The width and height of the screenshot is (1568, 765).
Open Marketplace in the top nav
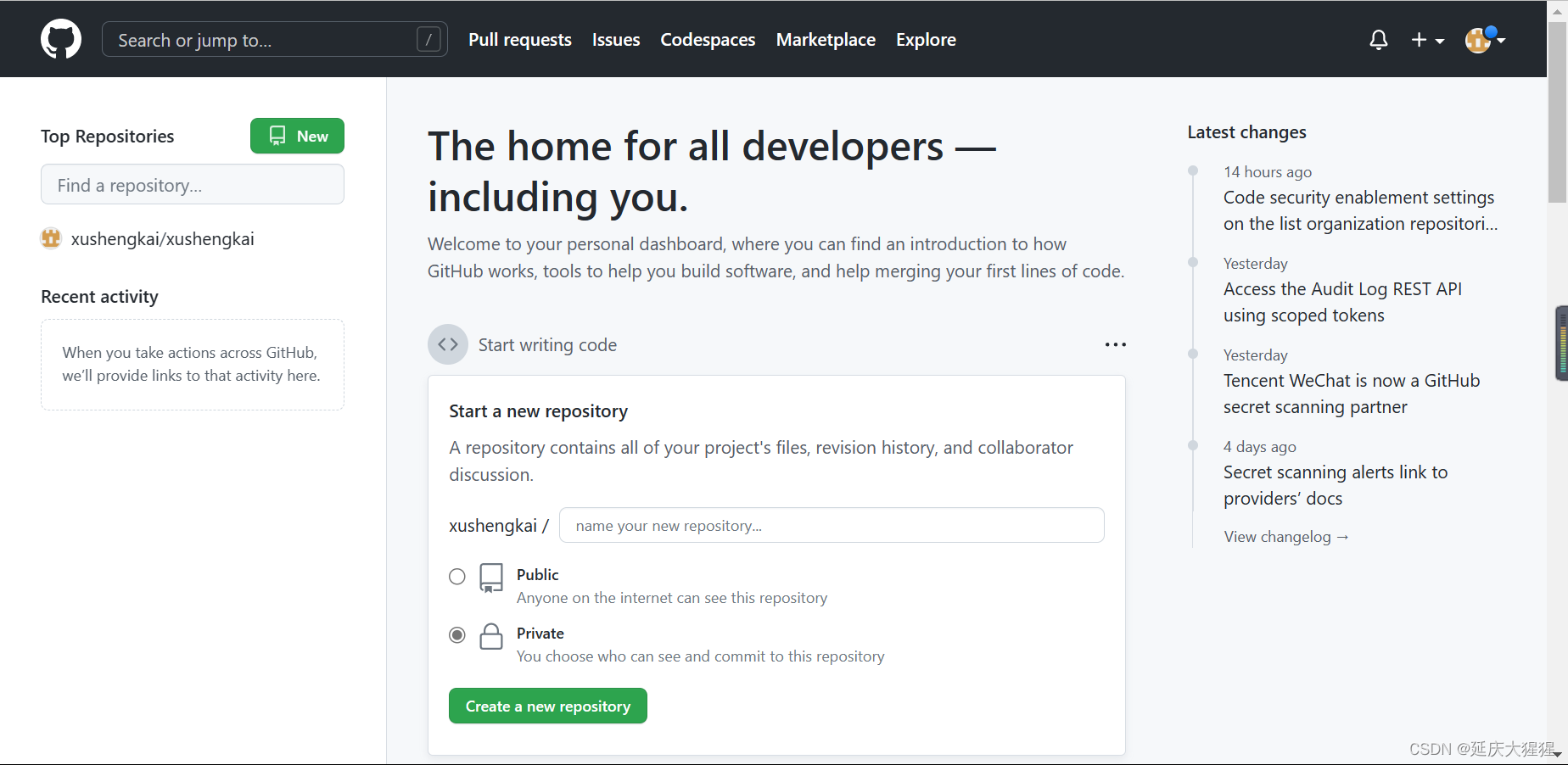[x=826, y=40]
